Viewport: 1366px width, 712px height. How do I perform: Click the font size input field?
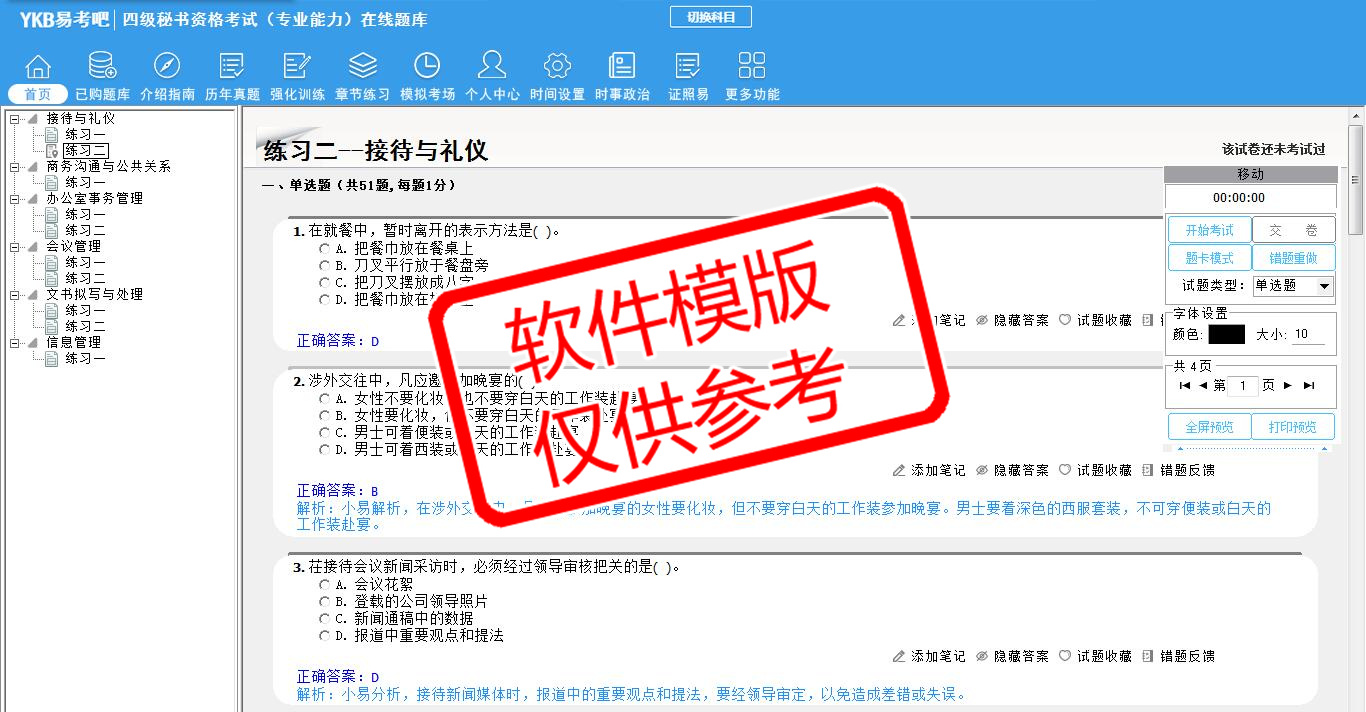click(1307, 335)
